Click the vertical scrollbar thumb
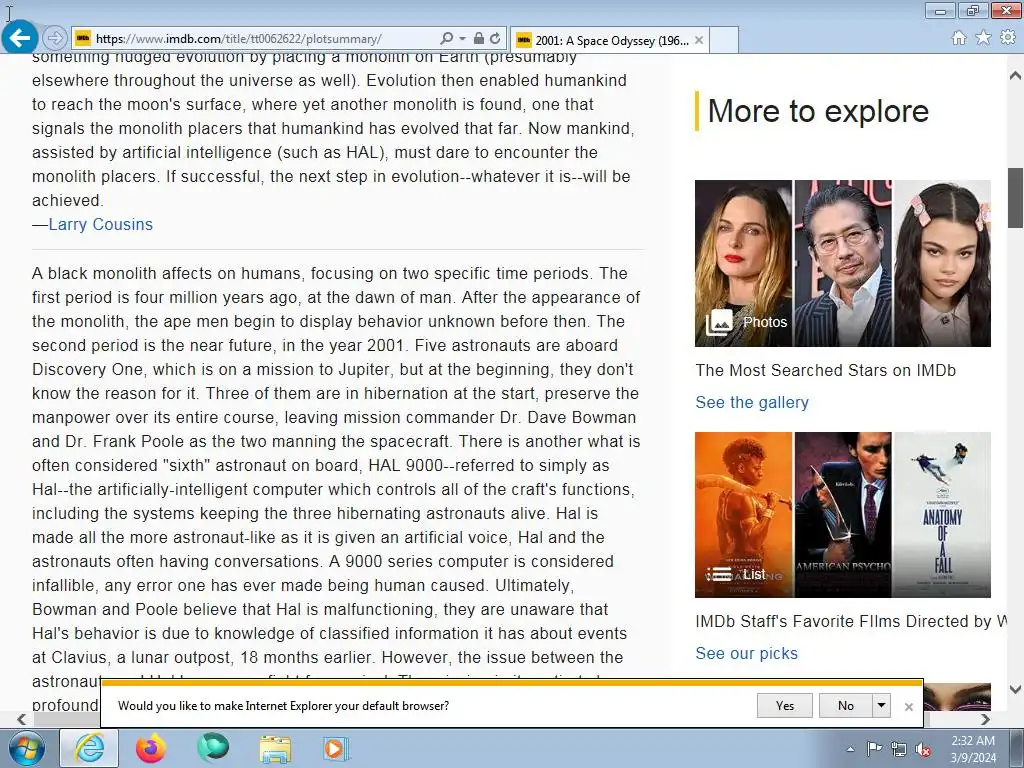This screenshot has width=1024, height=768. 1015,198
